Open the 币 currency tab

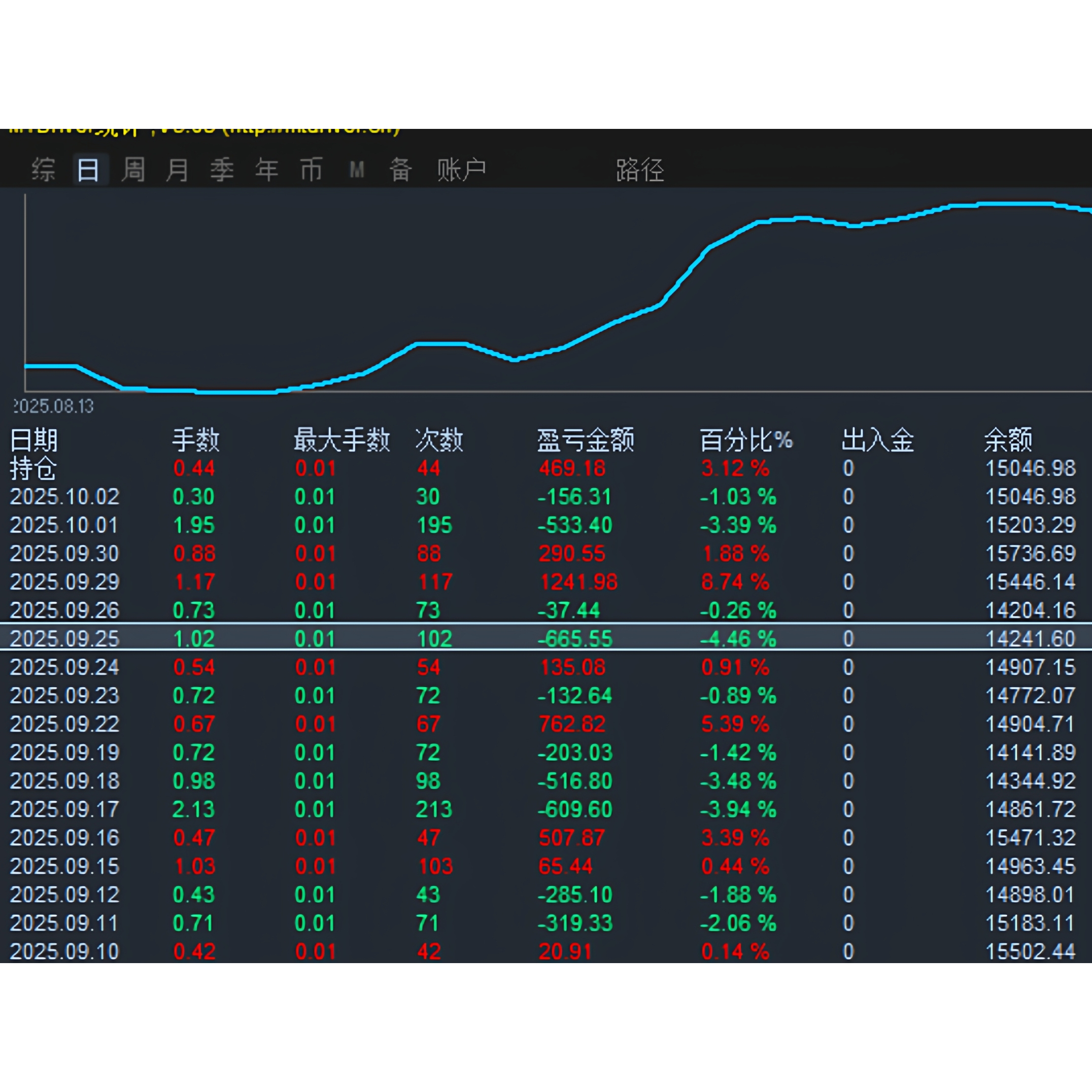coord(312,169)
